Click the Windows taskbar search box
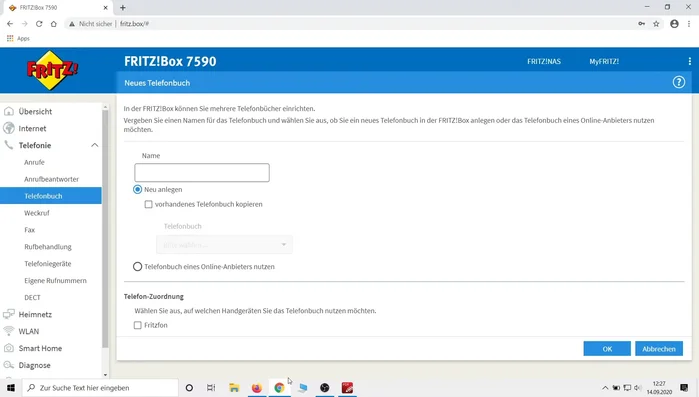Viewport: 699px width, 397px height. 100,388
